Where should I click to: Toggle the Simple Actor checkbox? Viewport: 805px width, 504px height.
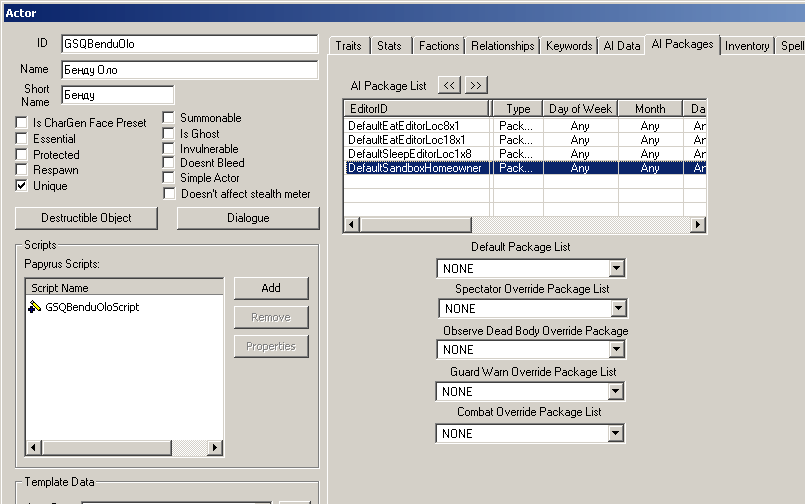(x=168, y=178)
